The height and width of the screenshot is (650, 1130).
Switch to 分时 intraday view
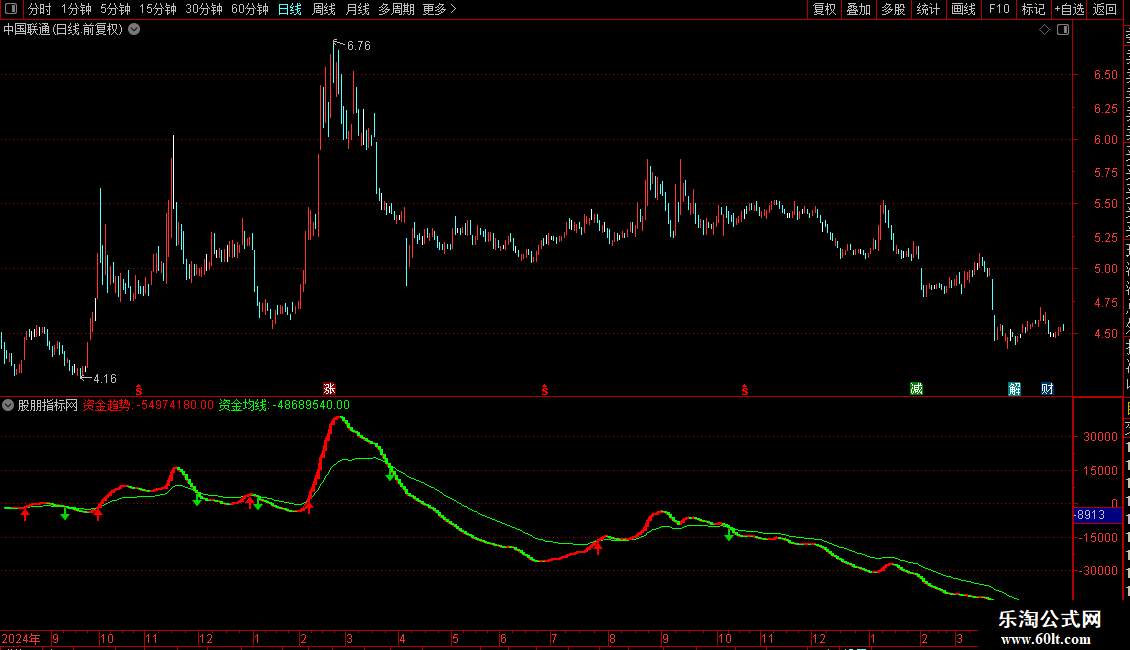(x=40, y=9)
